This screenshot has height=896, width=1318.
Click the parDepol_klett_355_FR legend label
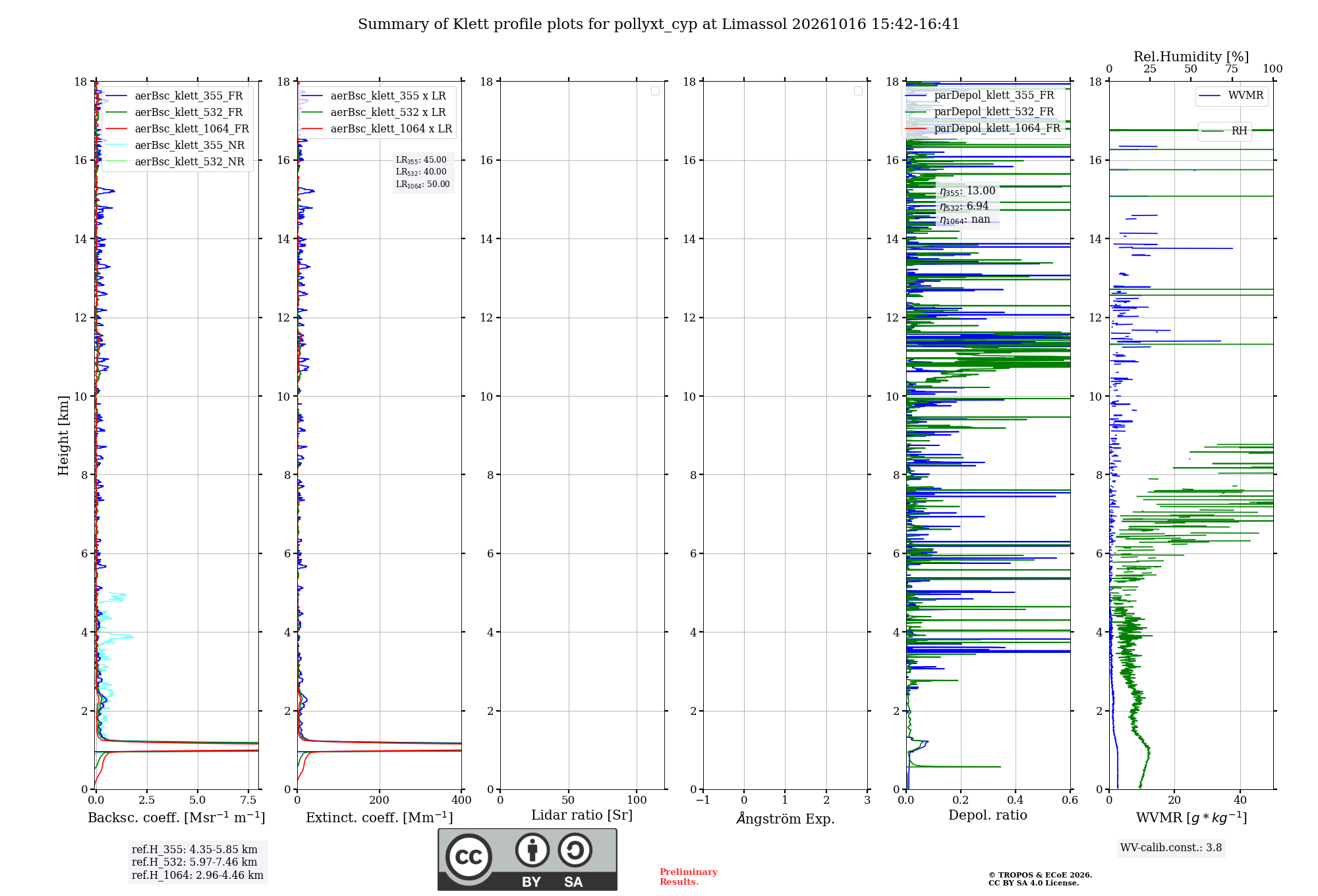[x=994, y=96]
